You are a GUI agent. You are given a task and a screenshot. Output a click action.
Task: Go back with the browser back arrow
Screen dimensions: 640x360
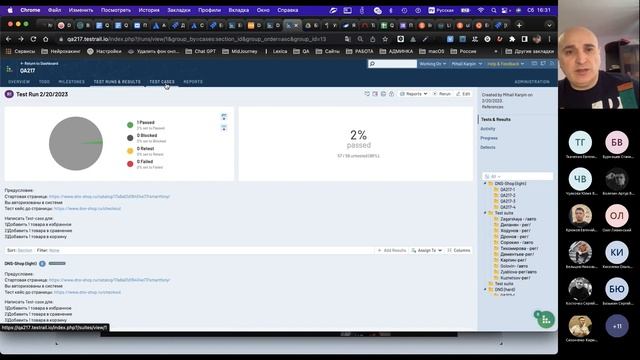(x=9, y=39)
